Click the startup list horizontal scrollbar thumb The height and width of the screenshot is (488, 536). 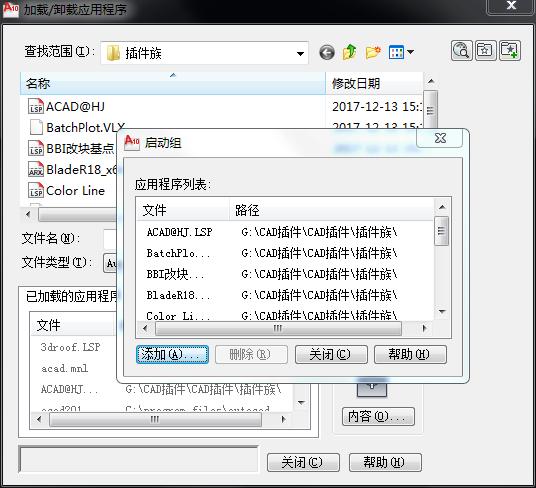tap(278, 328)
